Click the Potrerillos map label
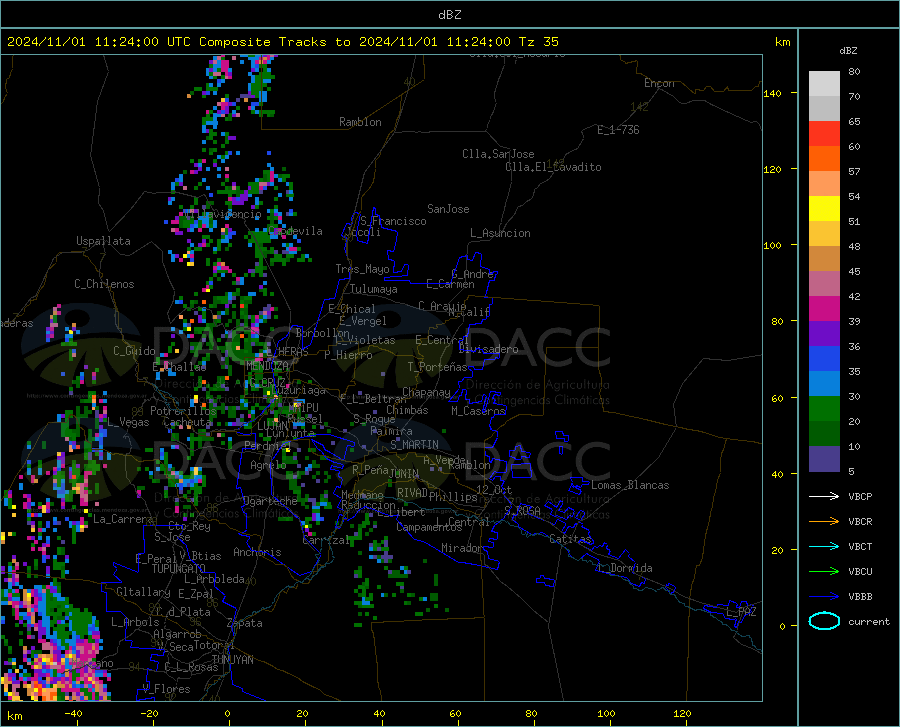Viewport: 900px width, 727px height. click(183, 411)
